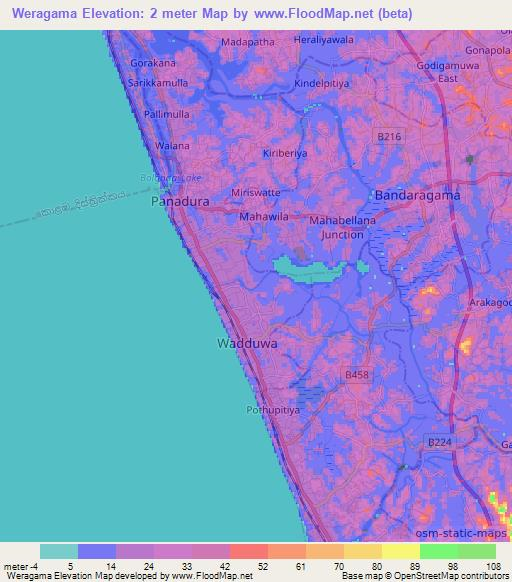The width and height of the screenshot is (512, 582).
Task: Select the Madapatha place label
Action: 248,42
